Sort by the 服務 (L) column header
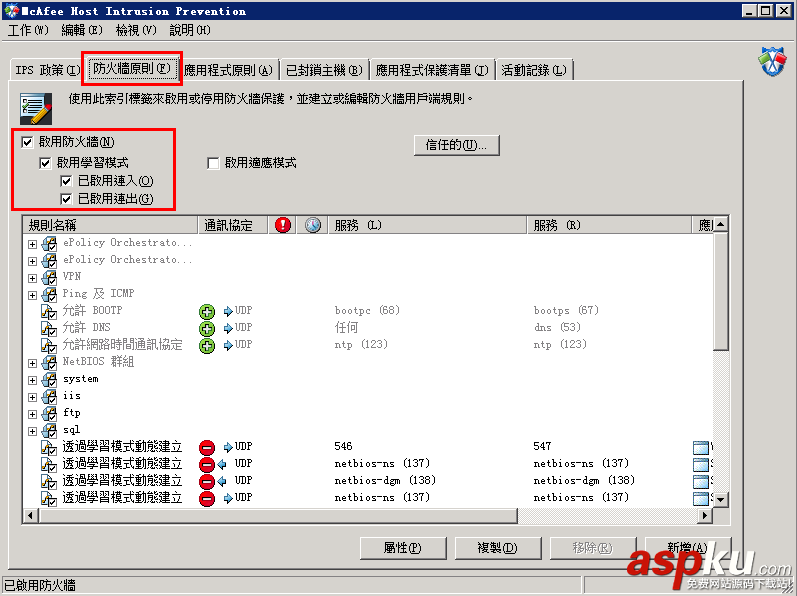Image resolution: width=797 pixels, height=596 pixels. coord(427,225)
